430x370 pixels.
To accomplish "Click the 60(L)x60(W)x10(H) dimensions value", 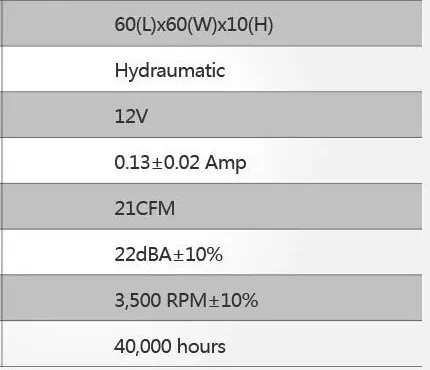I will click(x=193, y=25).
